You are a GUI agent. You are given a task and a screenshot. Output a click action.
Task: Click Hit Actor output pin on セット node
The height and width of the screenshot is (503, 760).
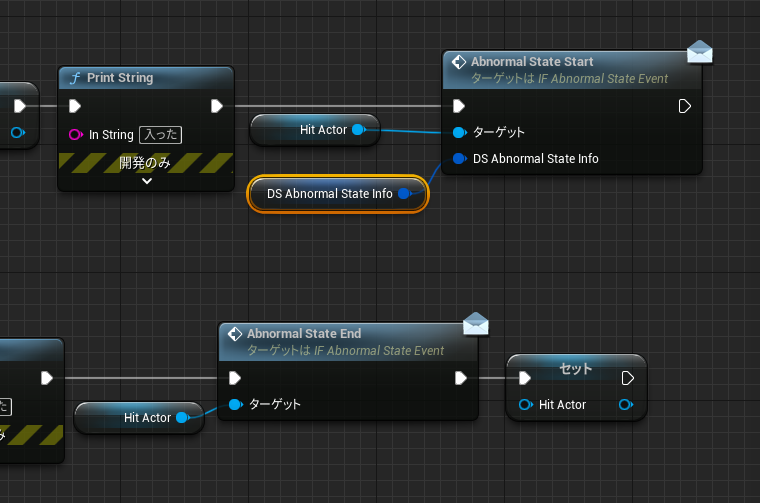pyautogui.click(x=626, y=404)
